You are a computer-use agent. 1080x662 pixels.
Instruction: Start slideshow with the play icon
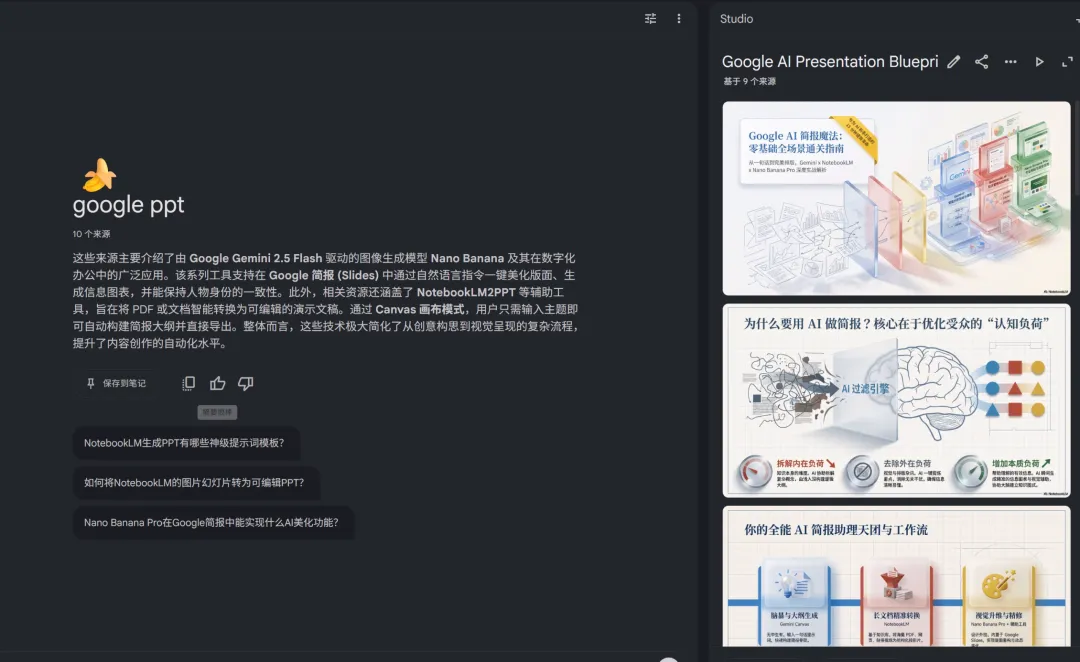coord(1039,62)
